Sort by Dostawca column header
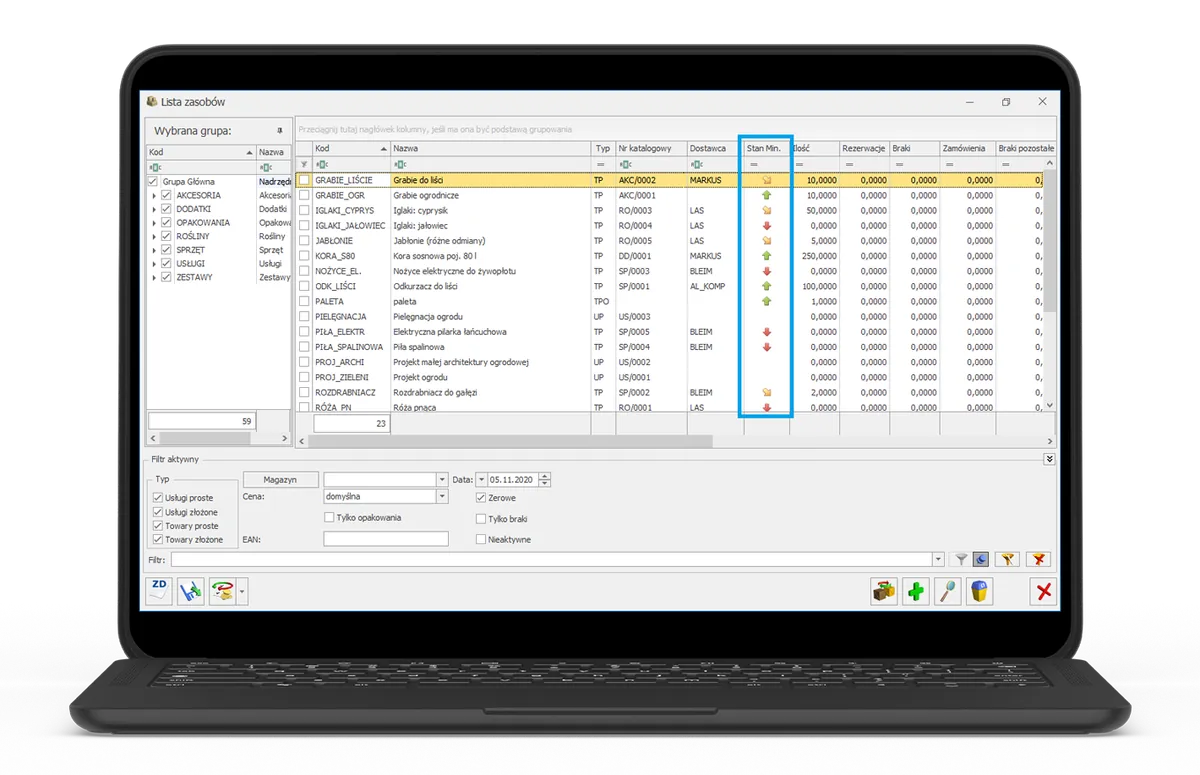 tap(713, 148)
